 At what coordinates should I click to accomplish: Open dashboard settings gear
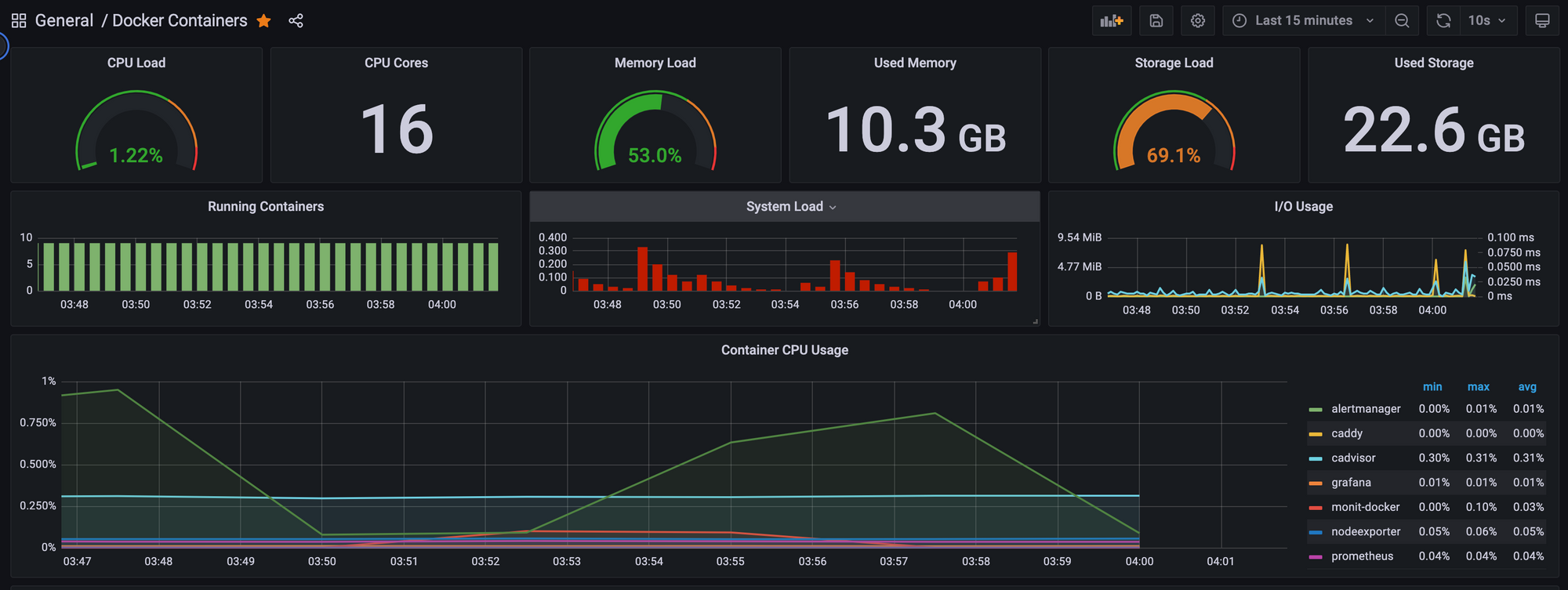(x=1198, y=20)
